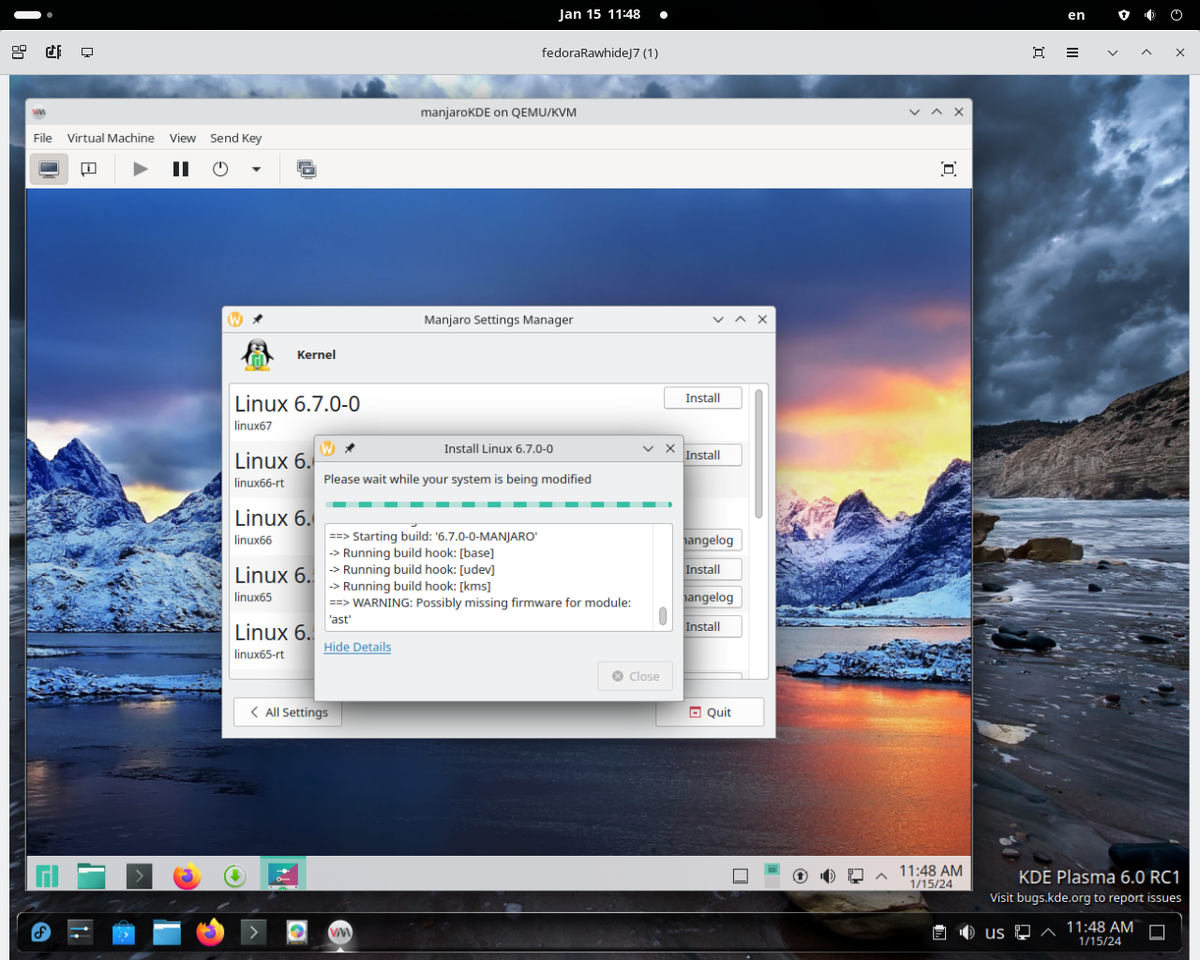Viewport: 1200px width, 960px height.
Task: Open the shutdown options dropdown arrow
Action: tap(256, 169)
